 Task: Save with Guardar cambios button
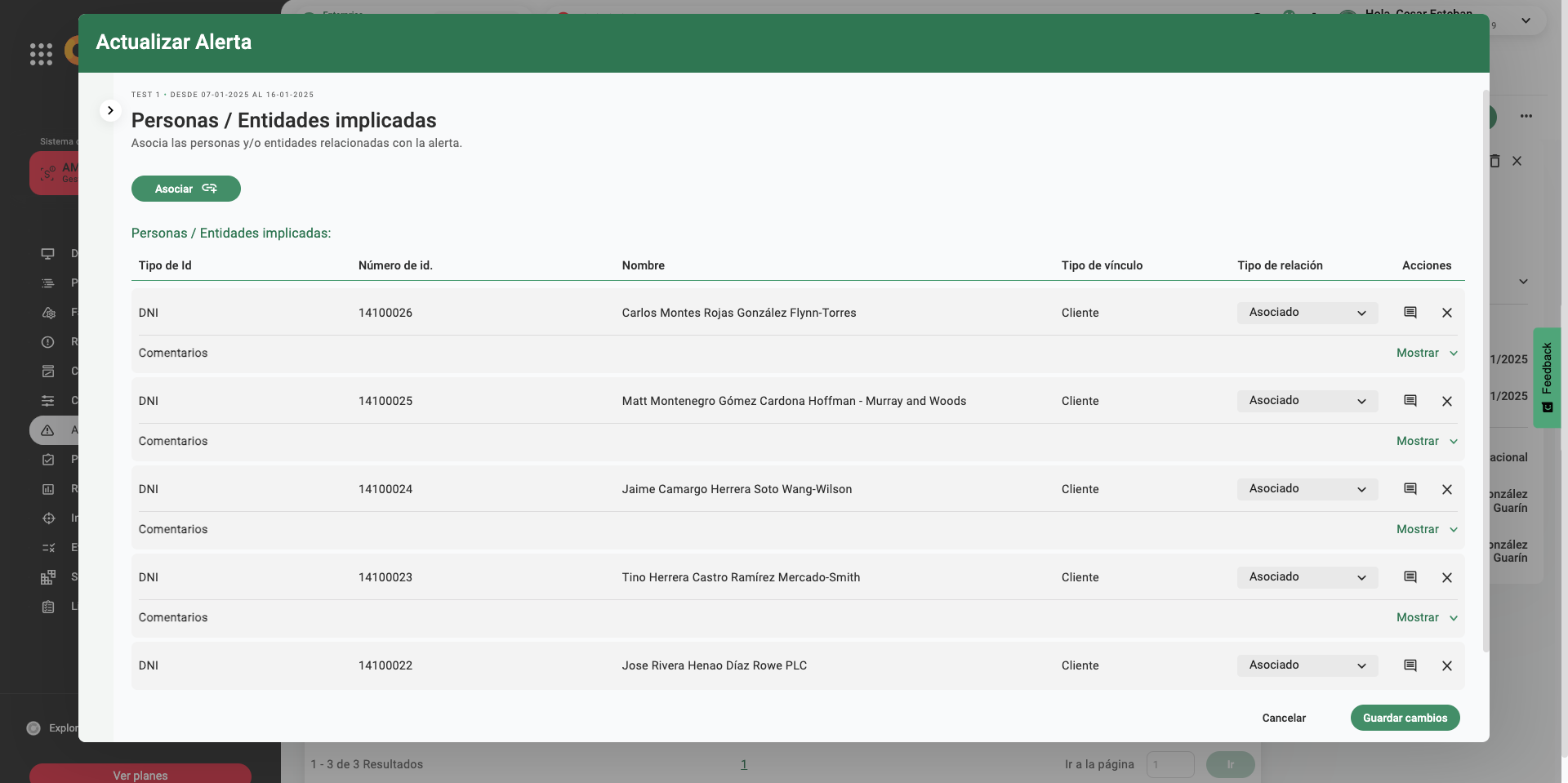coord(1405,718)
